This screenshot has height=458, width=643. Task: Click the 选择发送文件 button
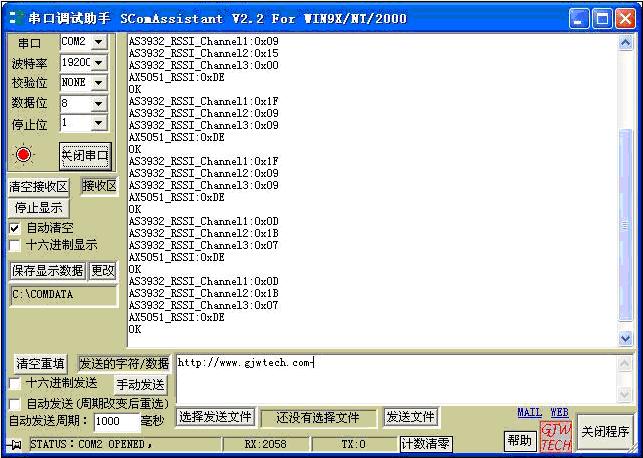click(215, 417)
